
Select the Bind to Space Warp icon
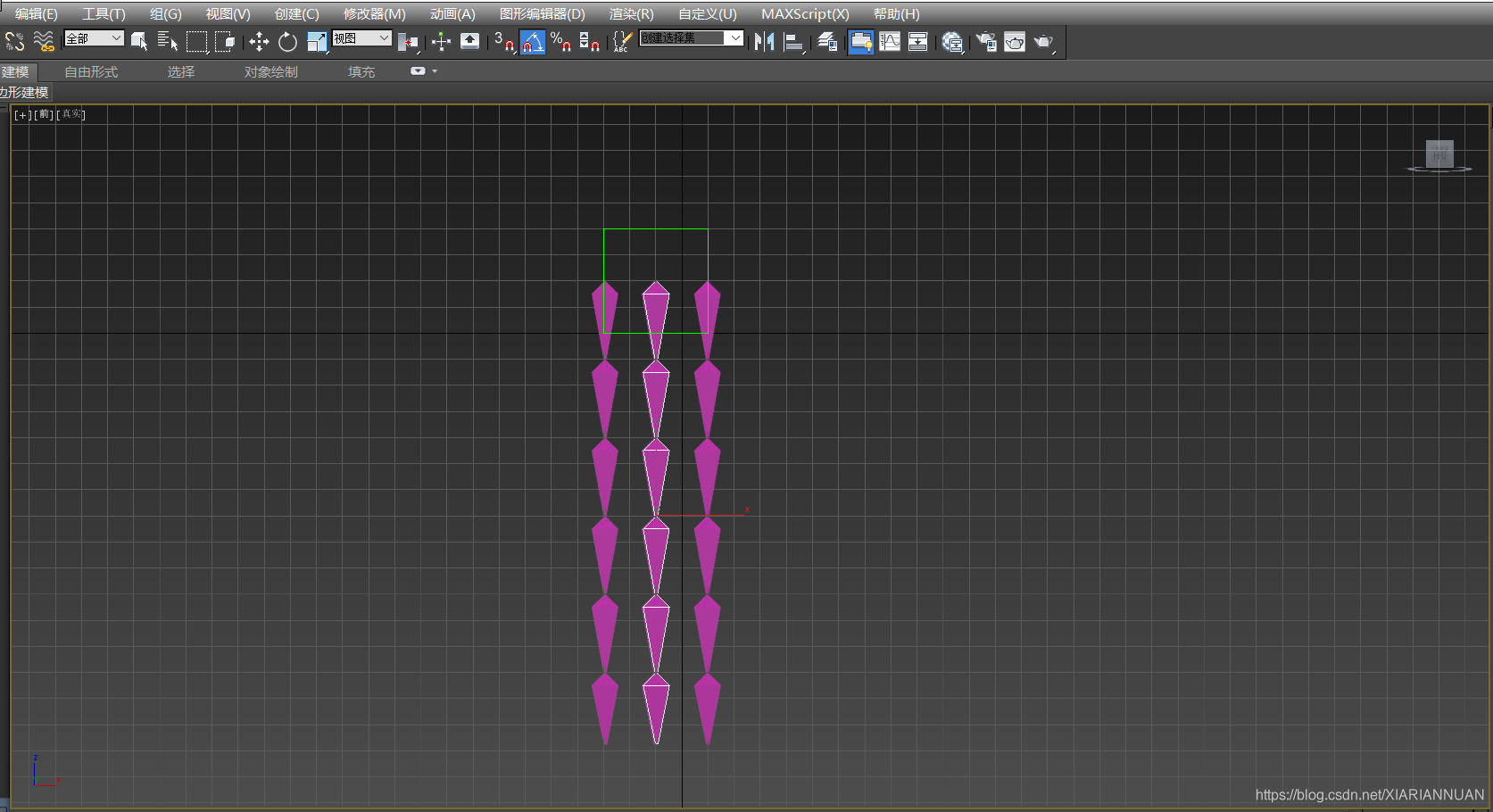click(43, 41)
